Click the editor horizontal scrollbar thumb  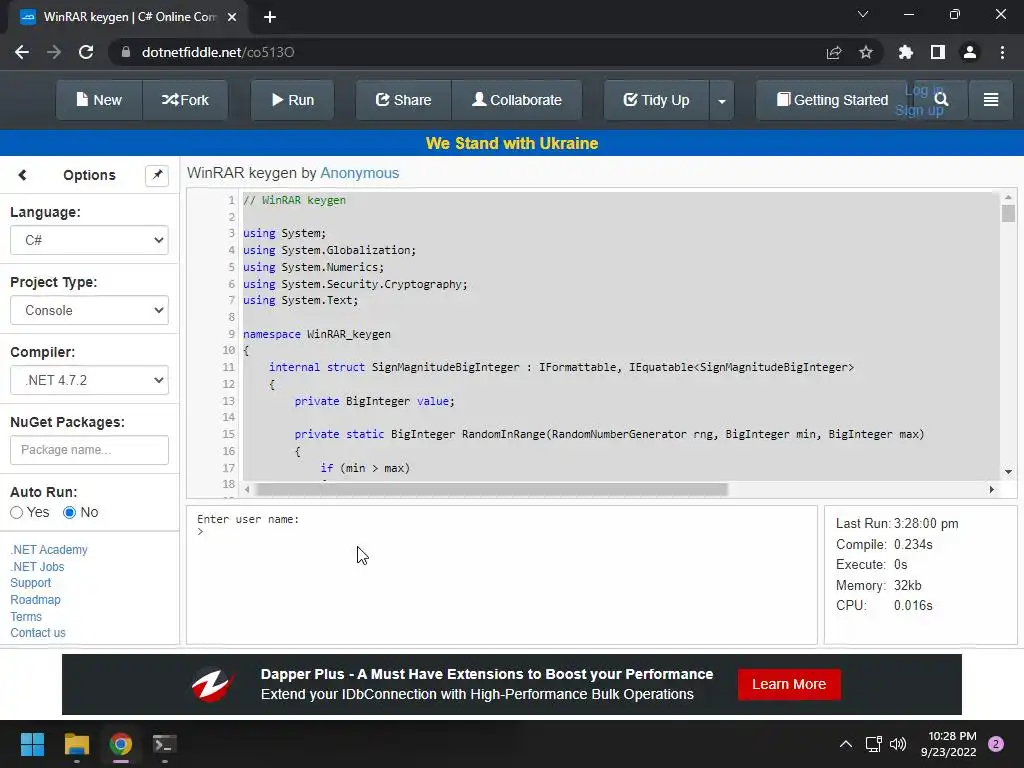click(492, 489)
